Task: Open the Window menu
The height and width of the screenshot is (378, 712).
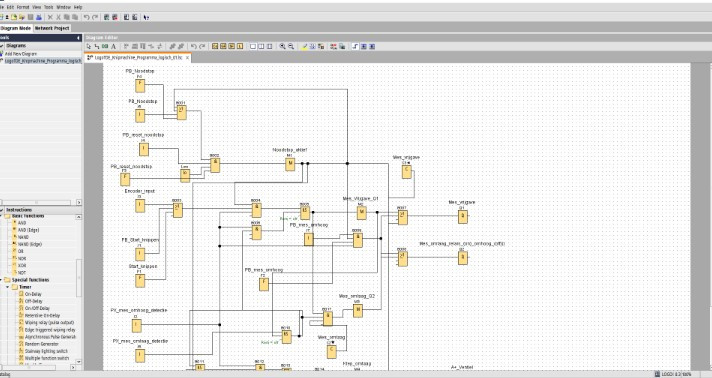Action: [64, 7]
